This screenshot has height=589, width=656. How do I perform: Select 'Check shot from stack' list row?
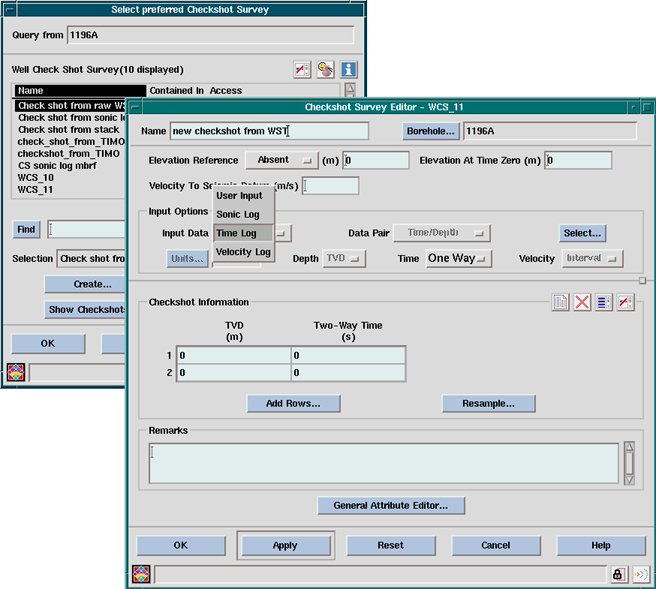click(x=70, y=130)
